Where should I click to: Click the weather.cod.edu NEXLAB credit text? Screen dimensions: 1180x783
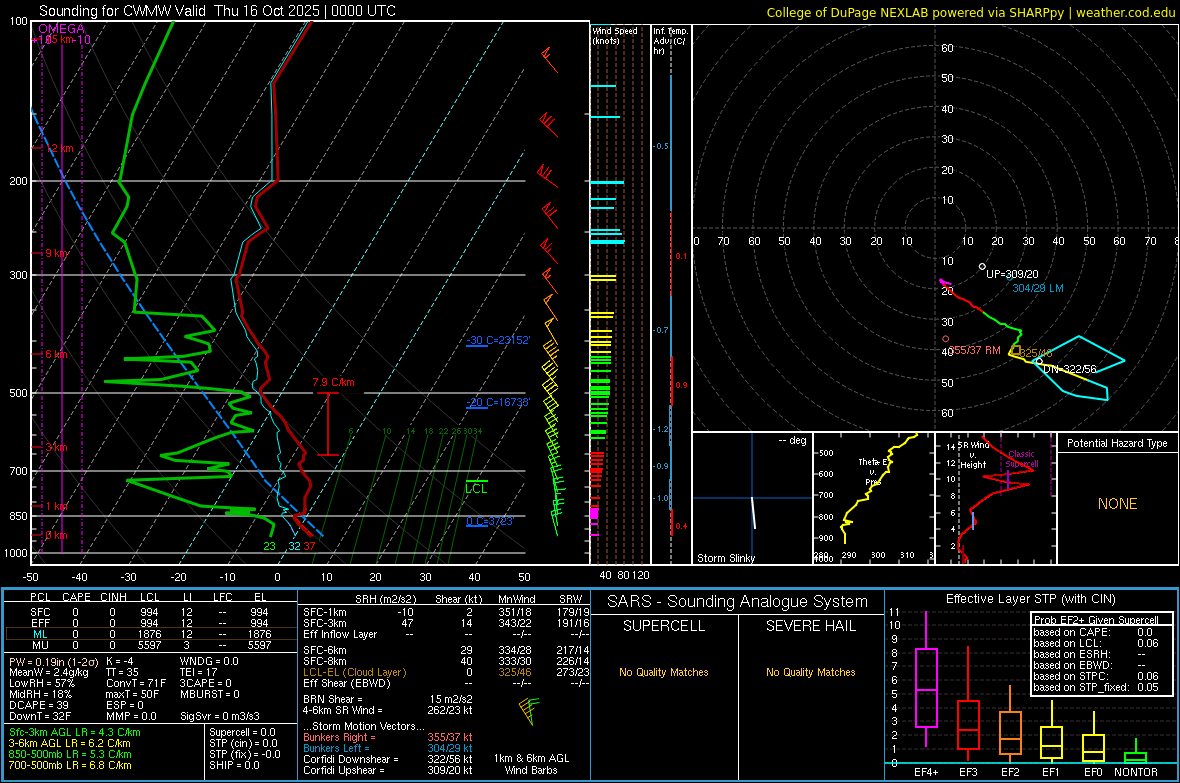tap(971, 12)
